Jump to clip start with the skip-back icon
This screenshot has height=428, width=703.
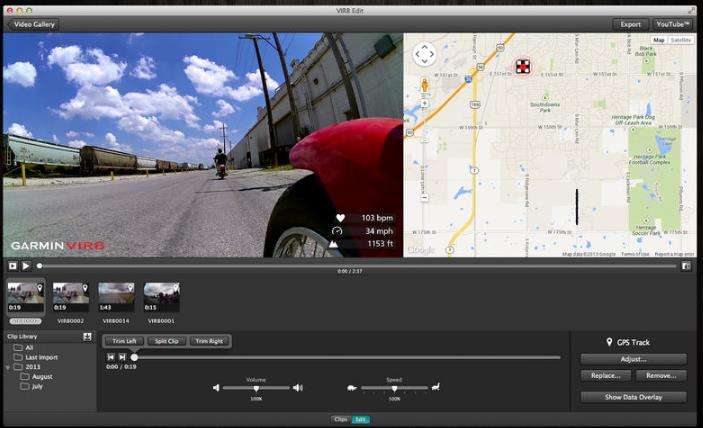tap(110, 357)
